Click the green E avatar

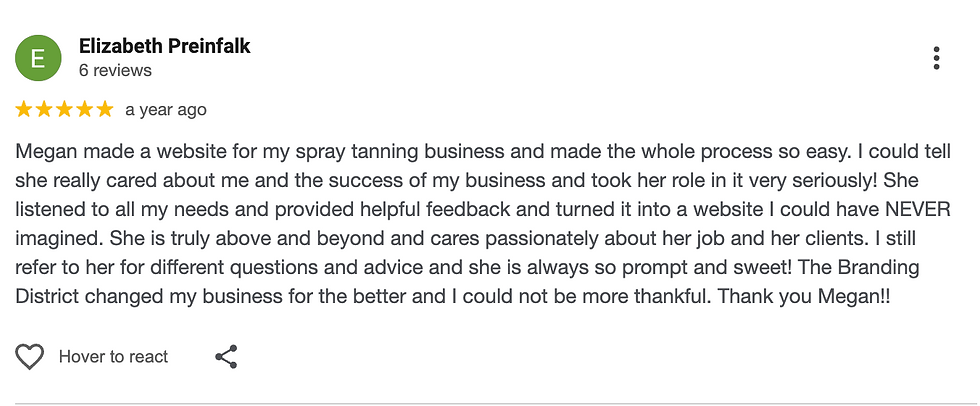(x=38, y=58)
